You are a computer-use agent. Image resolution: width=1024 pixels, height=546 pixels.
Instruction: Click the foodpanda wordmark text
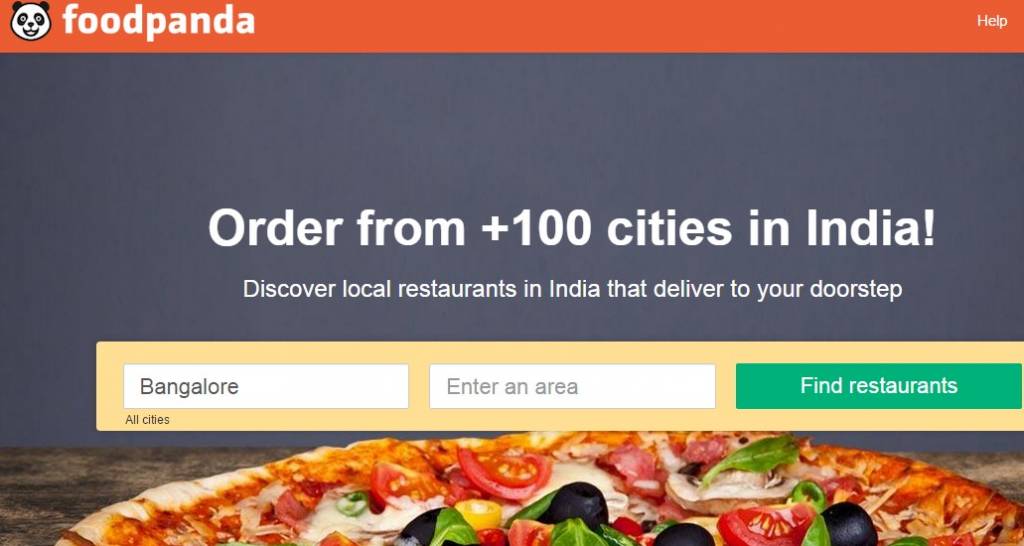click(x=159, y=22)
